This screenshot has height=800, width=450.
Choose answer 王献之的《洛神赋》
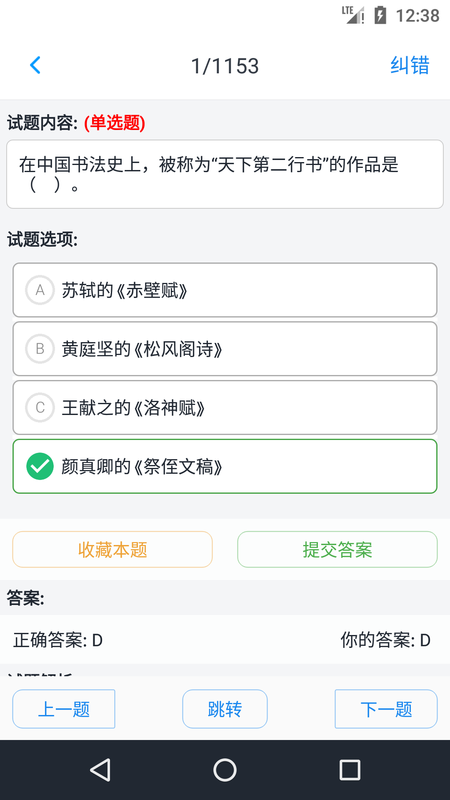(225, 408)
